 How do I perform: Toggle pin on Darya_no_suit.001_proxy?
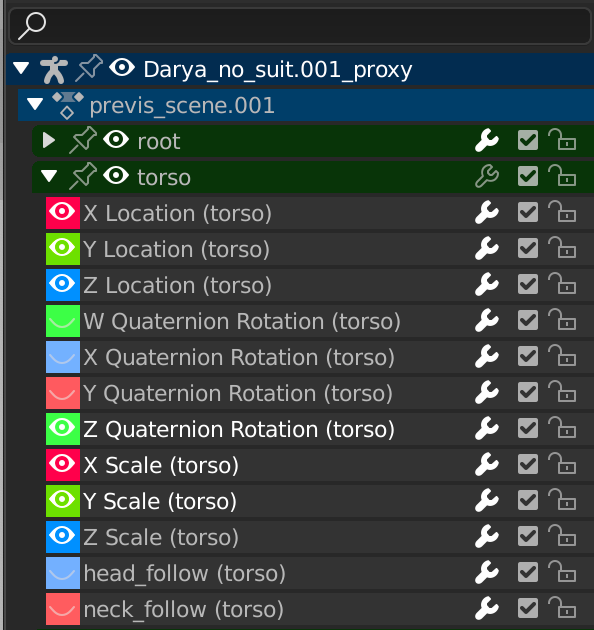click(x=89, y=68)
